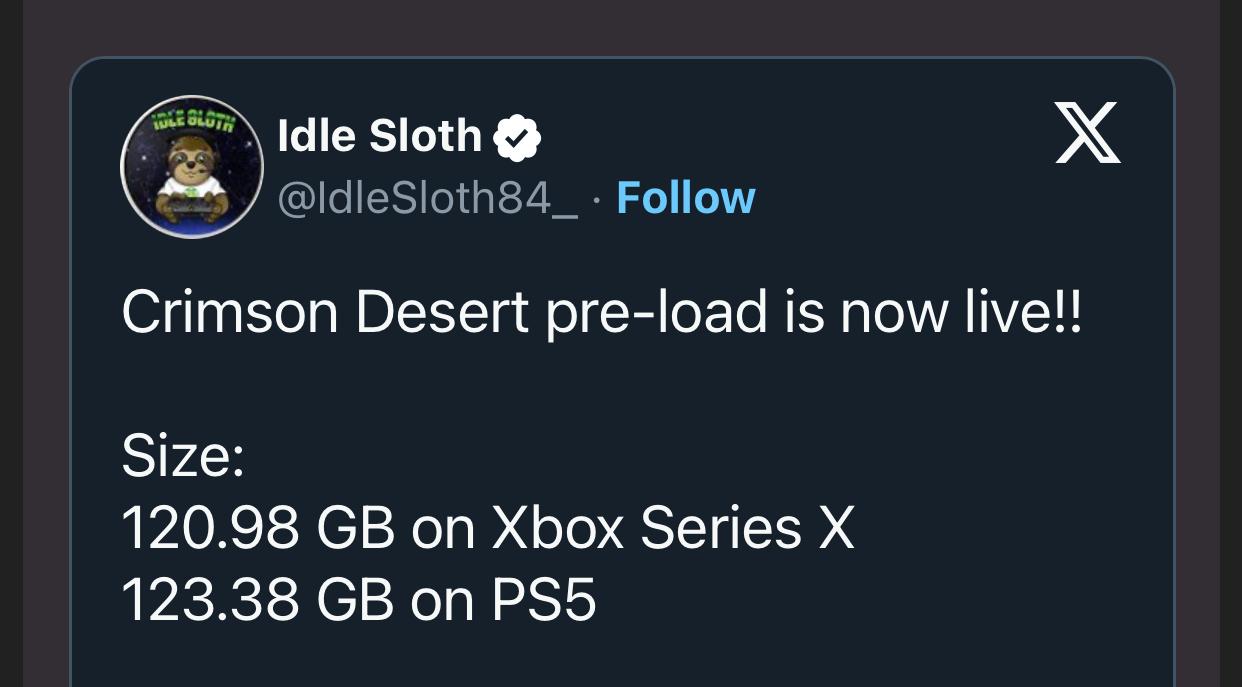
Task: Open Idle Sloth's profile avatar
Action: click(x=192, y=167)
